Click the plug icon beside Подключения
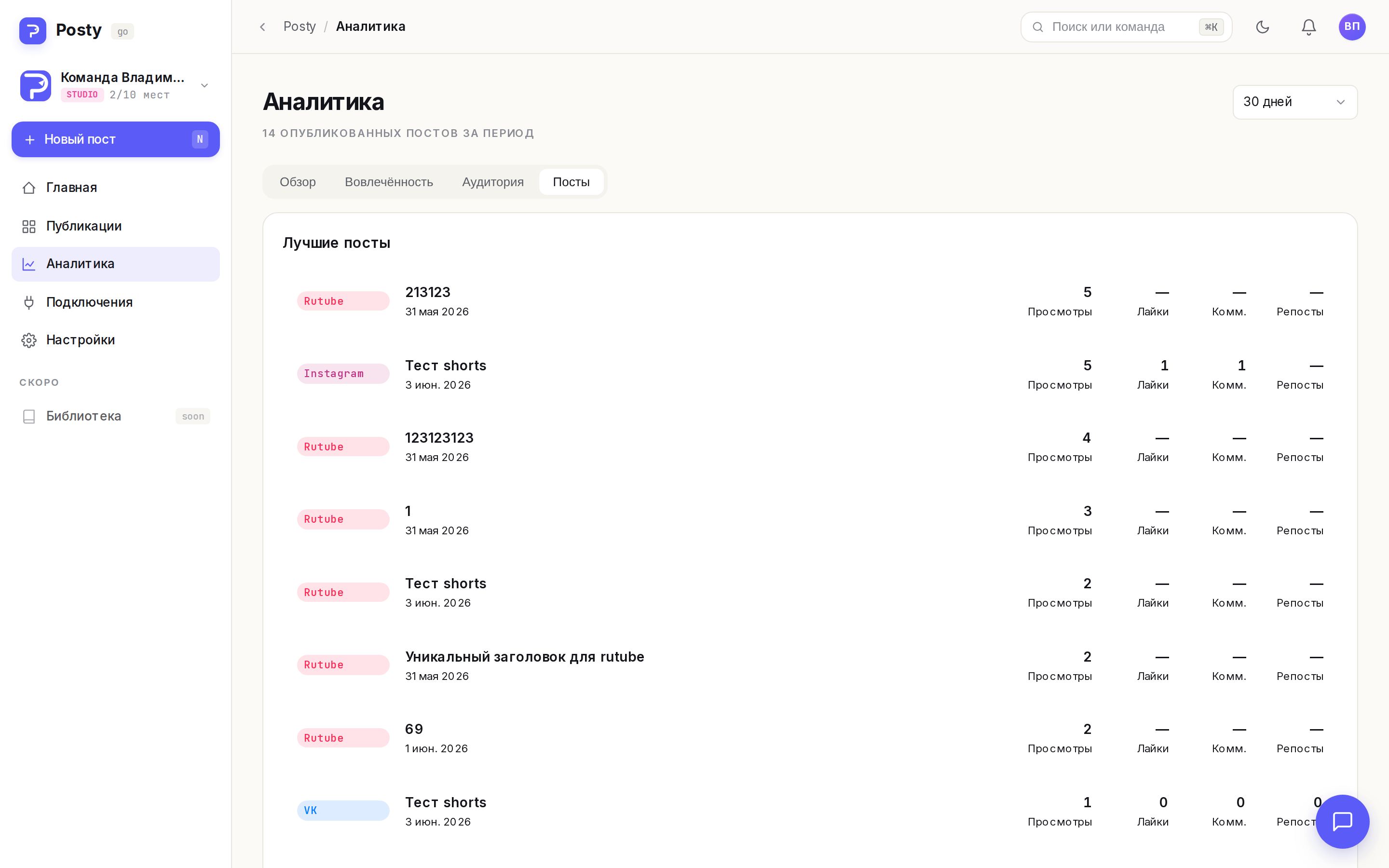This screenshot has height=868, width=1389. point(29,302)
